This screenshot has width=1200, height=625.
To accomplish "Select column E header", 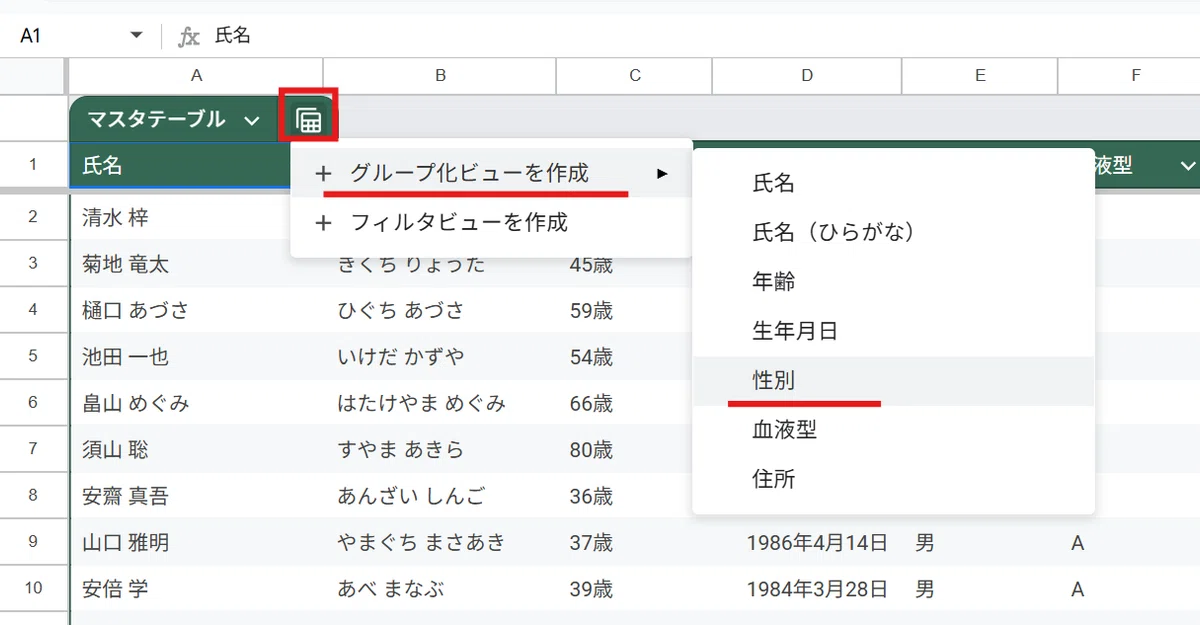I will pos(980,75).
